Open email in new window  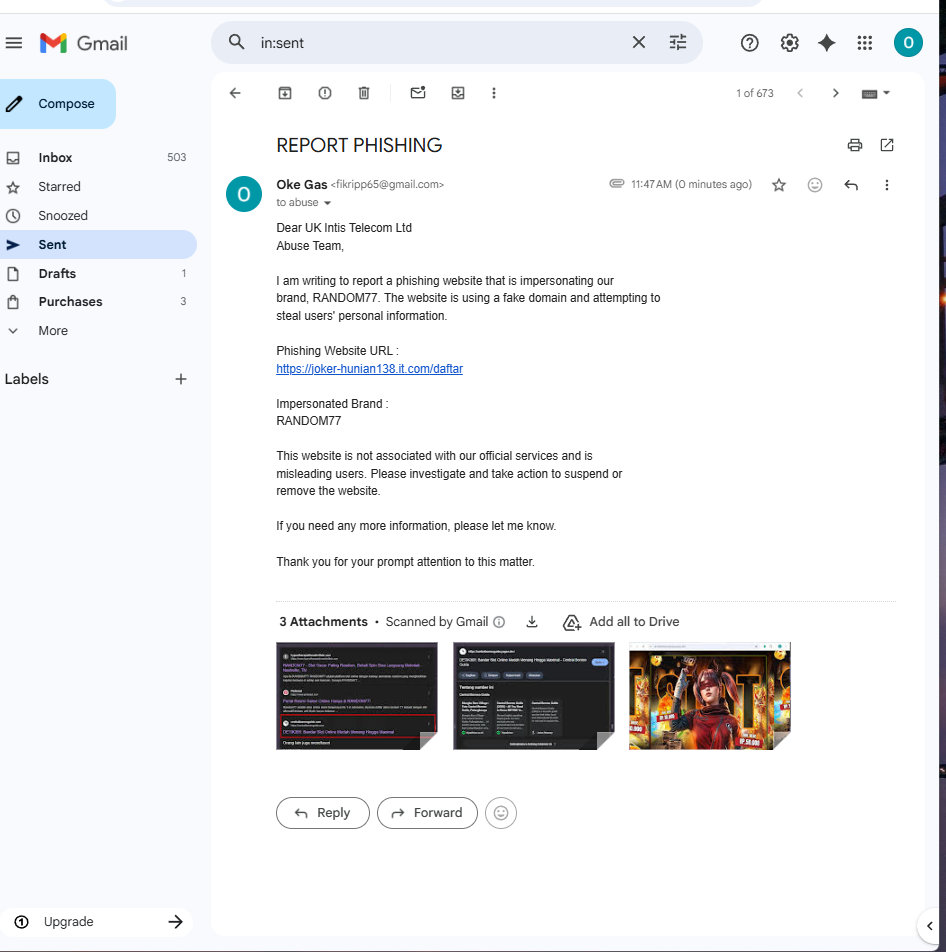click(886, 145)
